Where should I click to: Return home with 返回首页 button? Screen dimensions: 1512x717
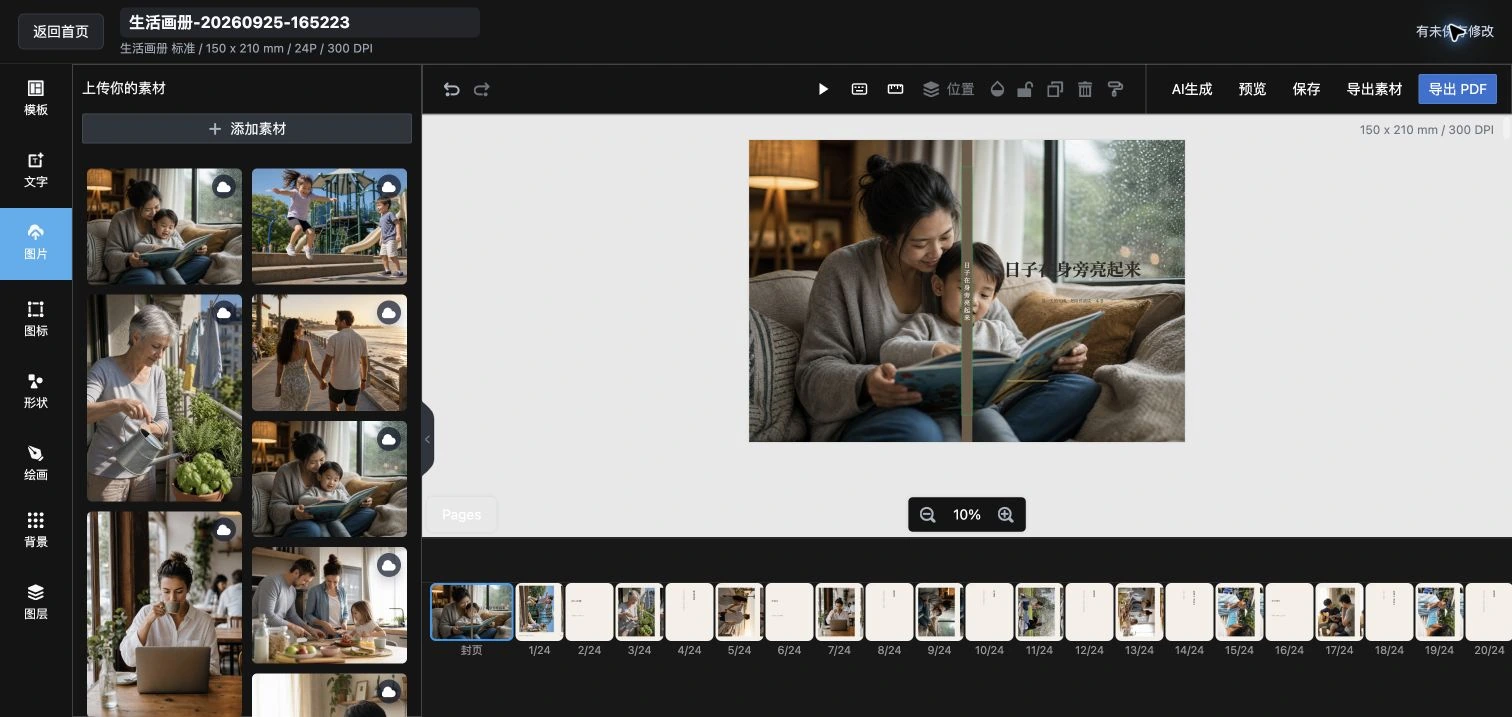61,31
